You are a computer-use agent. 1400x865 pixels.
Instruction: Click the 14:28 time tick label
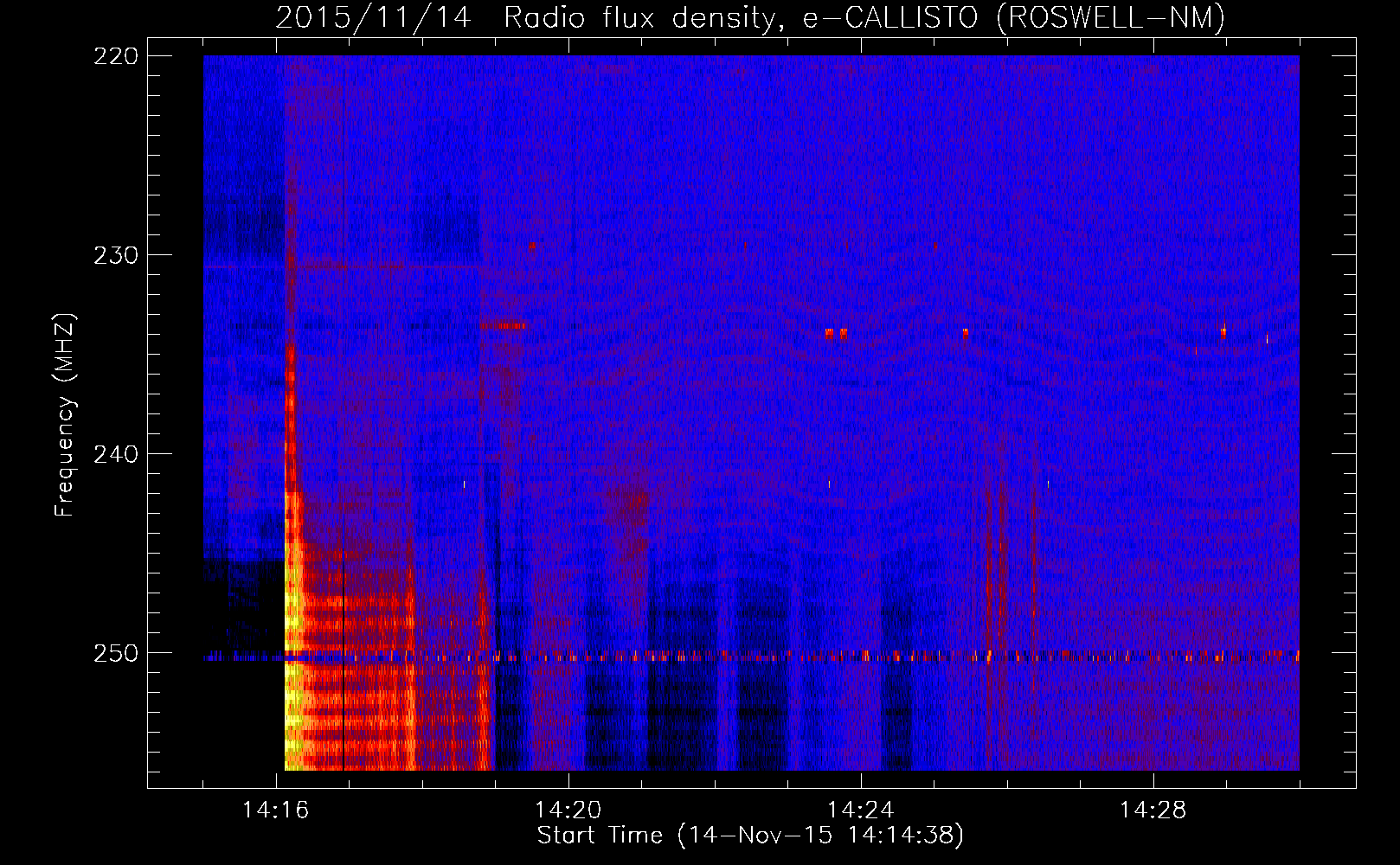[x=1153, y=810]
